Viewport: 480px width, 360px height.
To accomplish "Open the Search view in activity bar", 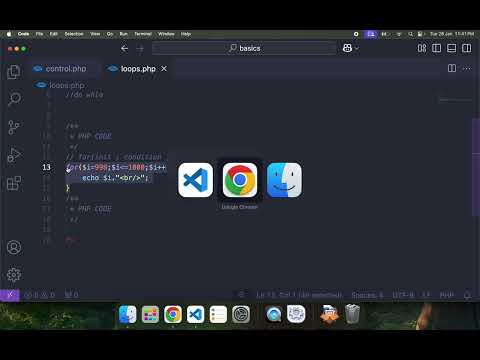I will [14, 99].
